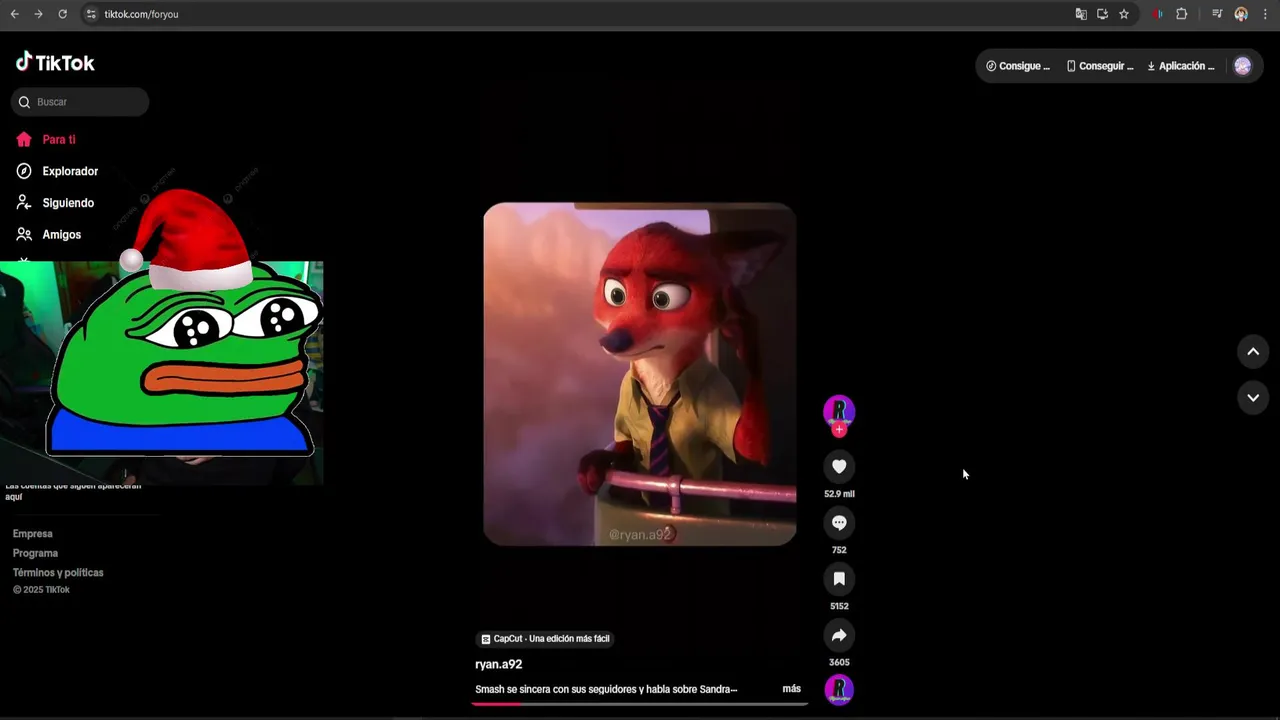
Task: Click the 52.9 mil likes count
Action: coord(839,494)
